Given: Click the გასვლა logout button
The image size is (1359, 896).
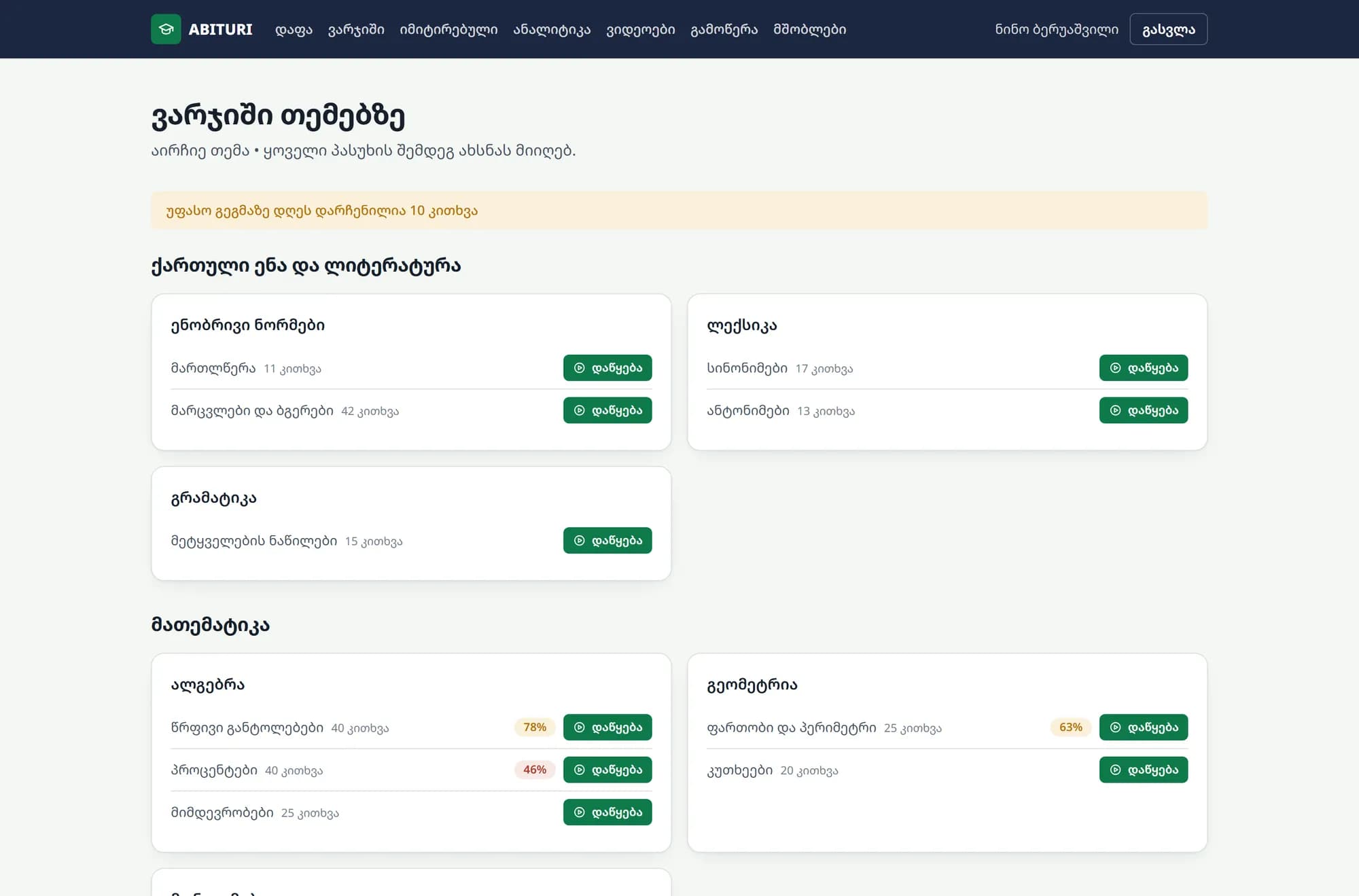Looking at the screenshot, I should [1168, 29].
